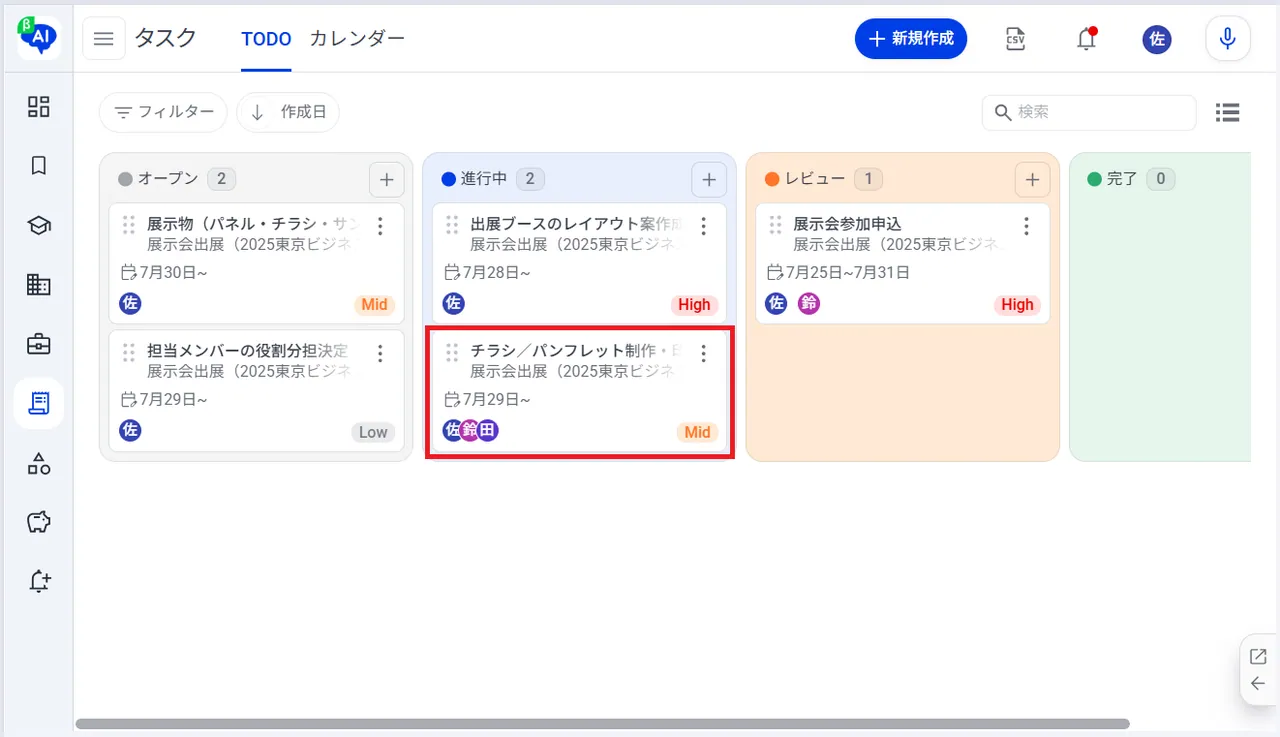Add a task to 進行中 column
Viewport: 1280px width, 737px height.
[709, 180]
